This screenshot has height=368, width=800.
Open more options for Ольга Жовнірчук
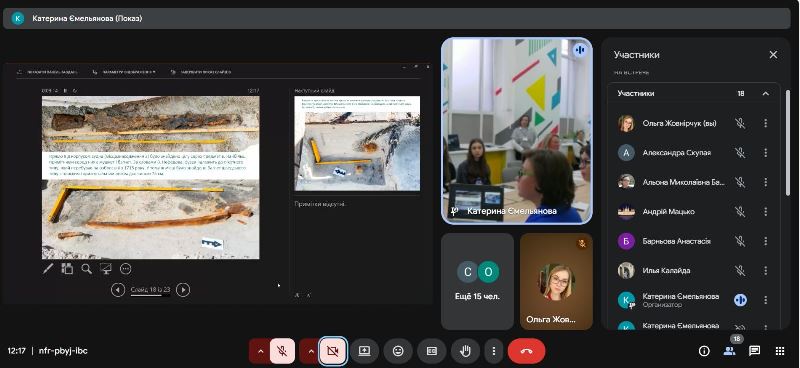point(765,123)
